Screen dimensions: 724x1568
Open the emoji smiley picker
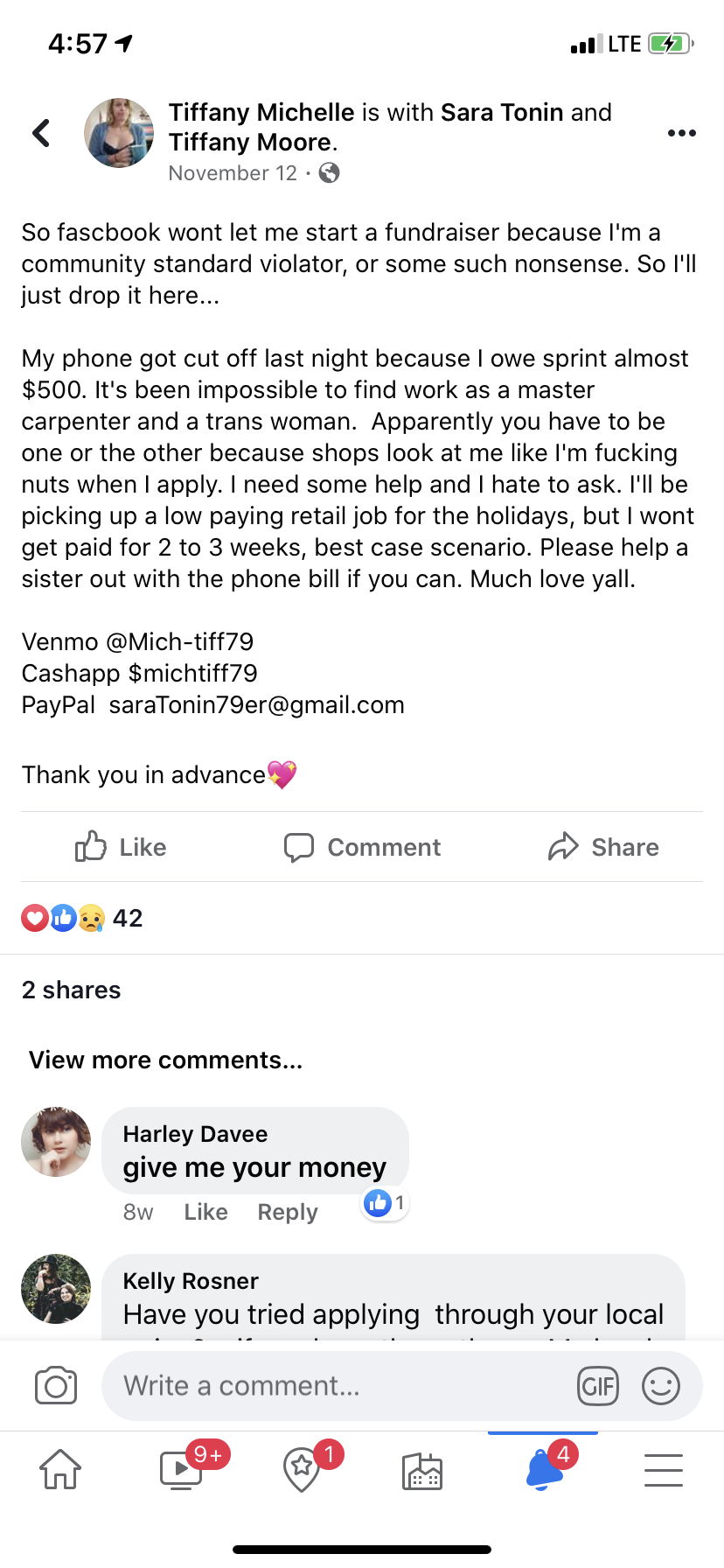pyautogui.click(x=661, y=1386)
